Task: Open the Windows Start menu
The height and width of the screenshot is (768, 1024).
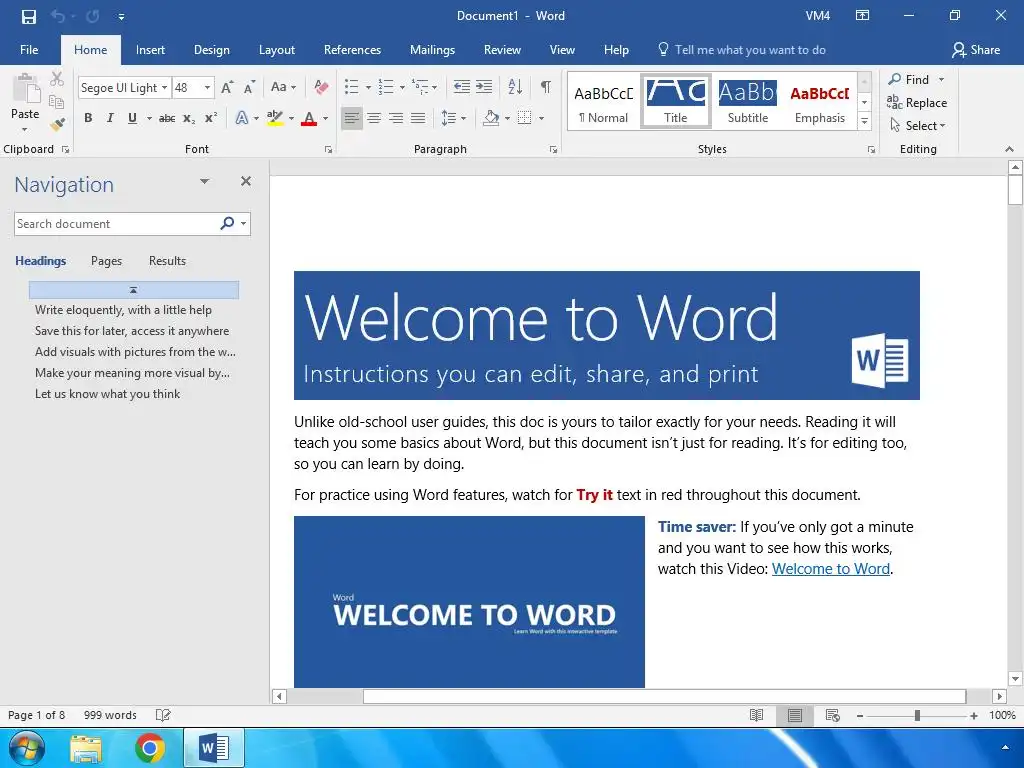Action: tap(27, 748)
